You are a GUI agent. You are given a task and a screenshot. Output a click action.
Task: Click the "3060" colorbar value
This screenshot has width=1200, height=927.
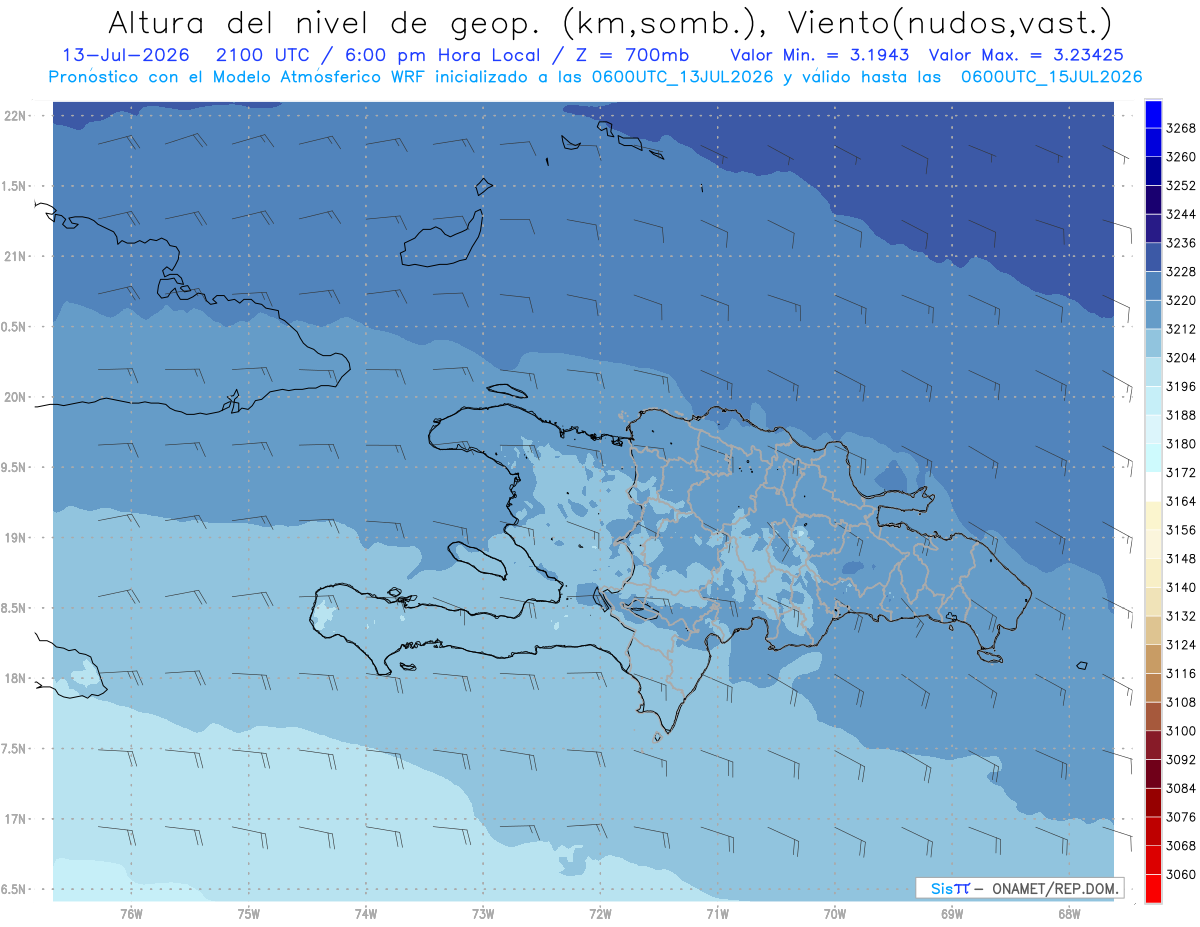pos(1181,874)
